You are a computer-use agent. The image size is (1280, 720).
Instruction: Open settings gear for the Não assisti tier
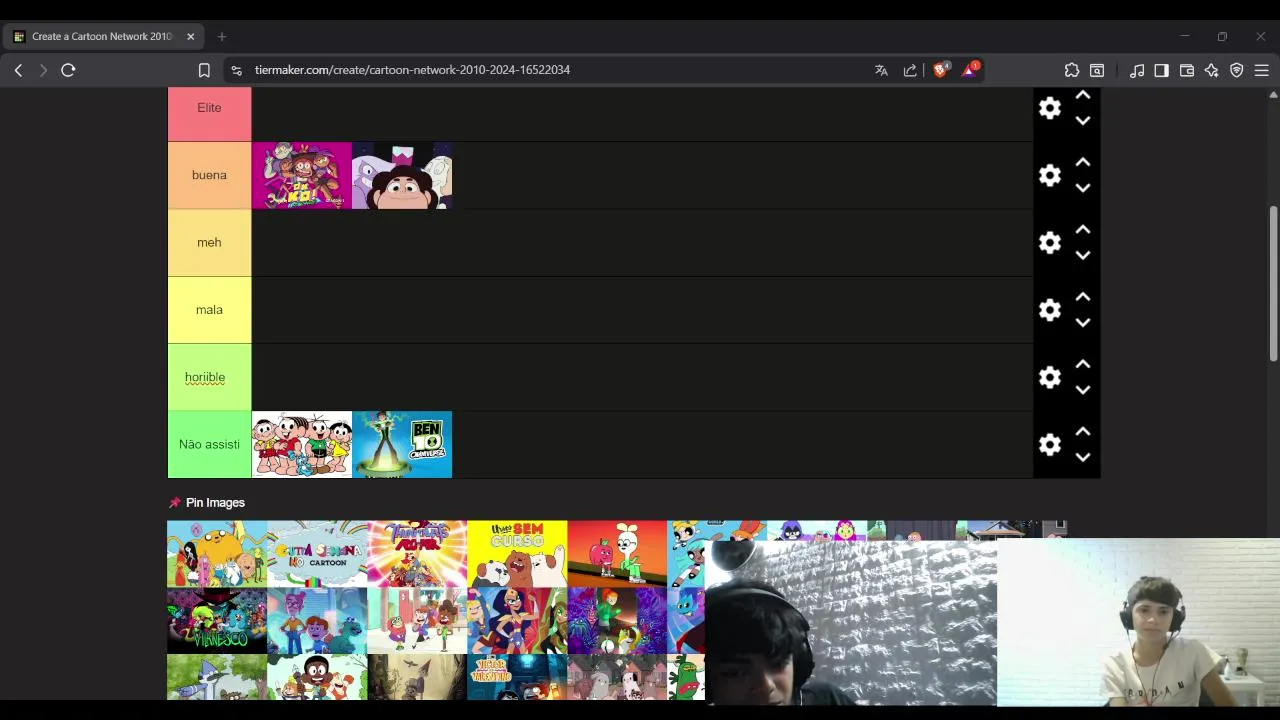pyautogui.click(x=1049, y=445)
